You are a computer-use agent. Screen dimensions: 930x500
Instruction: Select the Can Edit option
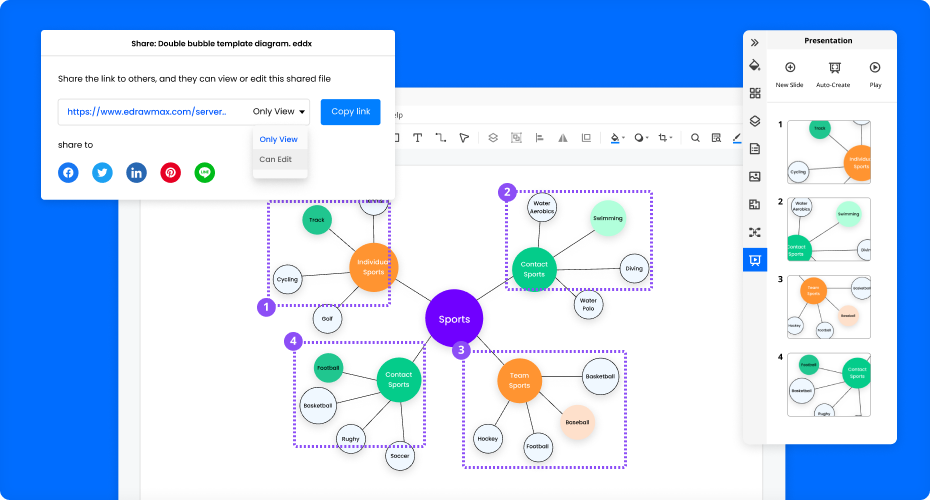[276, 159]
